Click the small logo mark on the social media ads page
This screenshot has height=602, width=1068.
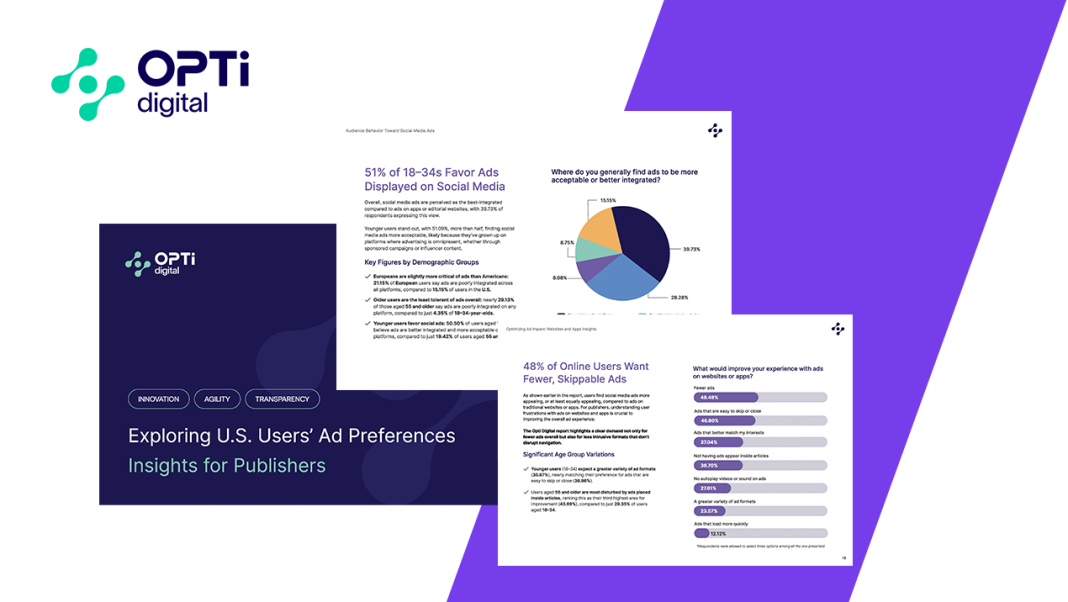click(714, 130)
